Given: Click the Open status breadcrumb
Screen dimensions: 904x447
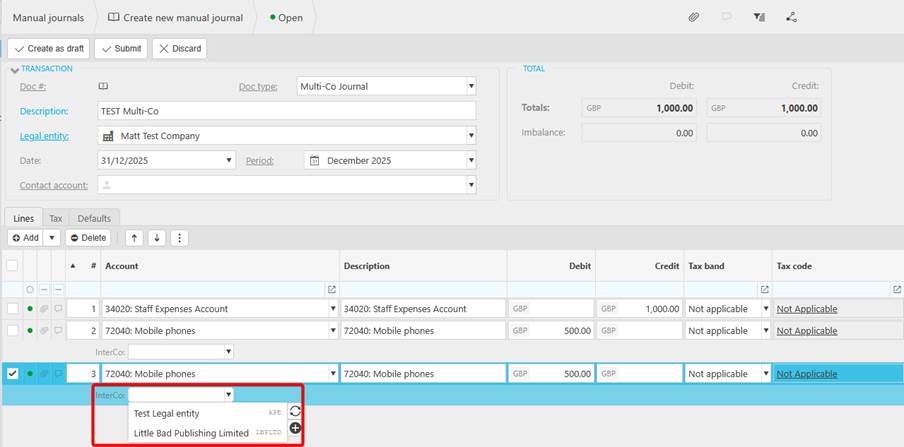Looking at the screenshot, I should click(287, 18).
